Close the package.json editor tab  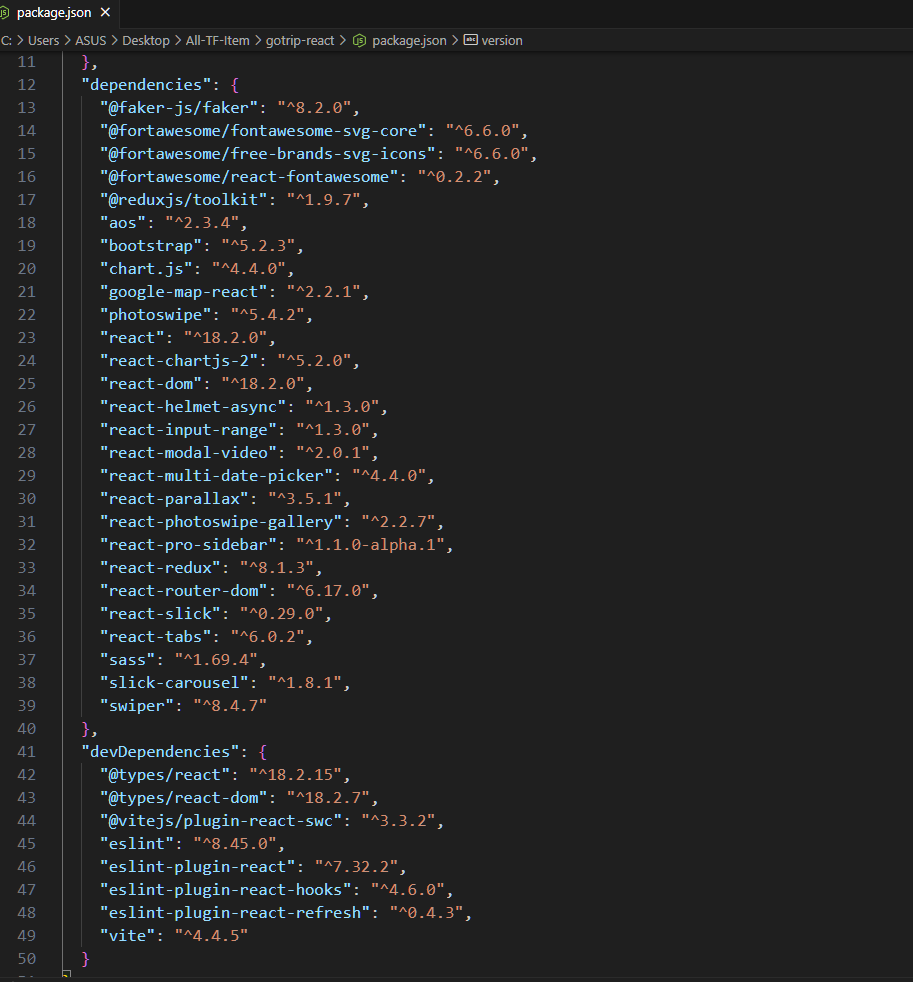point(105,13)
